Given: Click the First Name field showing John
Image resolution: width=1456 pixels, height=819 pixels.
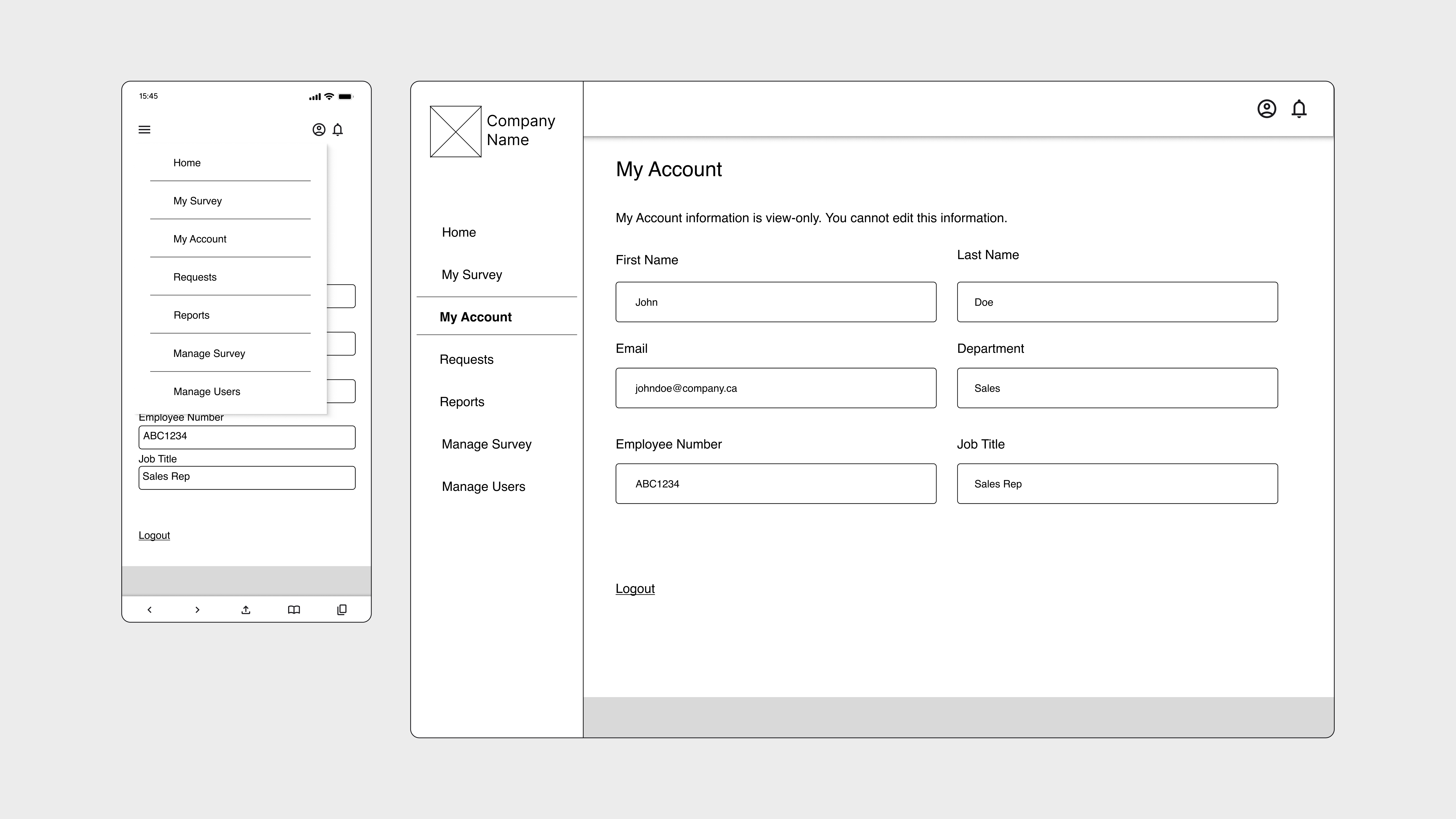Looking at the screenshot, I should pos(776,302).
